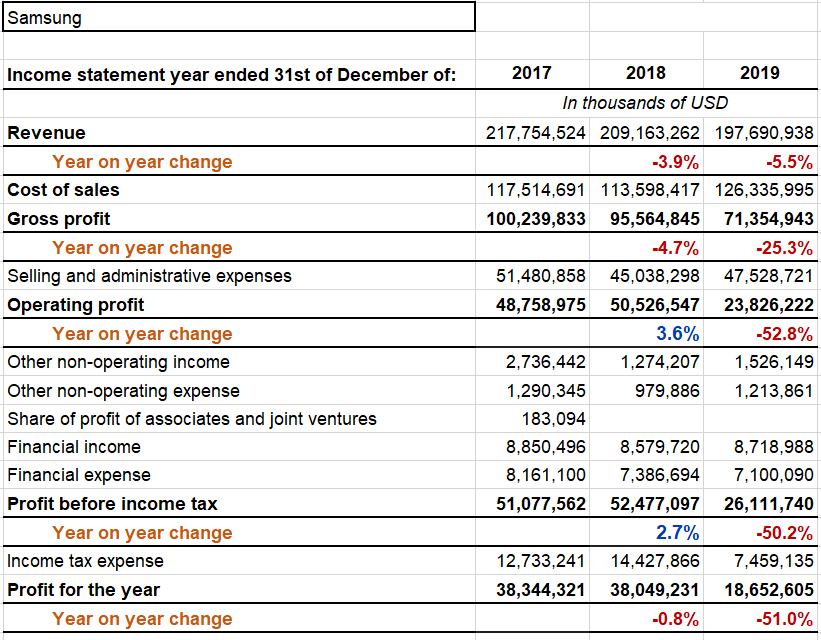821x640 pixels.
Task: Click revenue value 217,754,524
Action: coord(535,133)
